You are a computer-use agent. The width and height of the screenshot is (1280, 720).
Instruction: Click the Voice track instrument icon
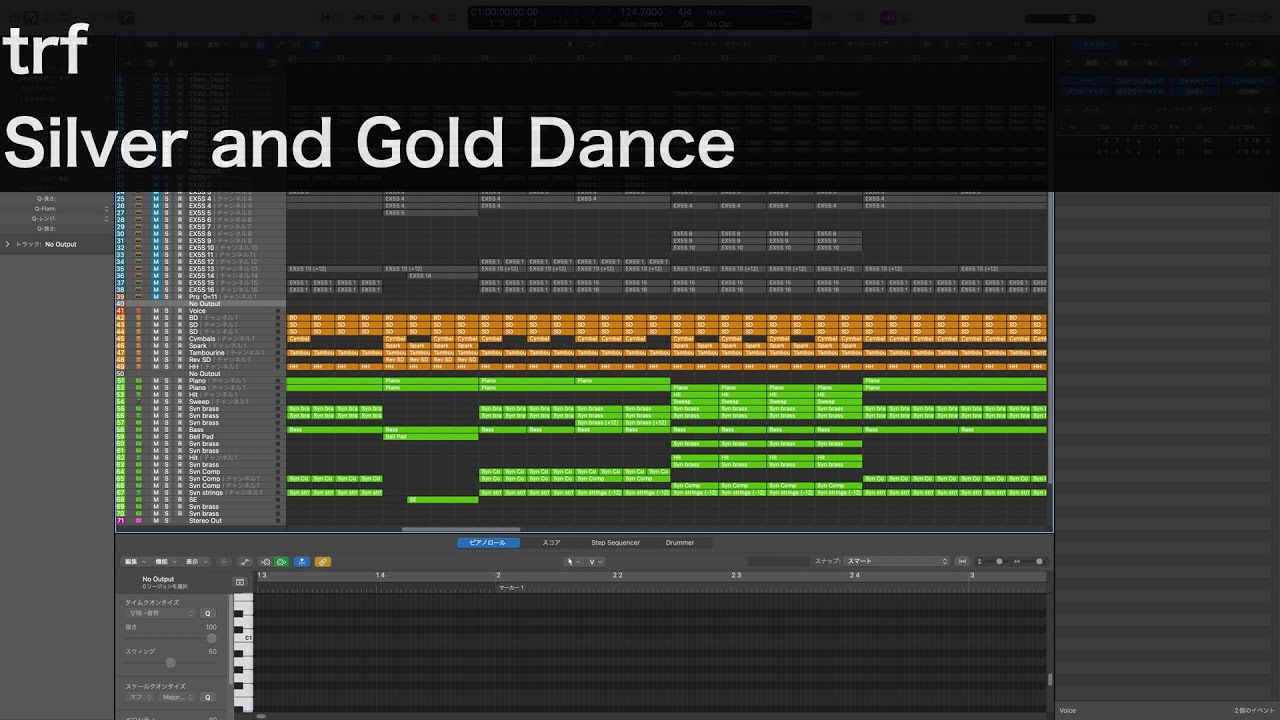(138, 311)
